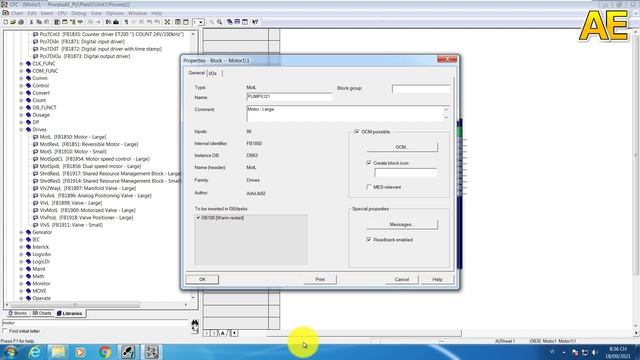Switch to the I/Os tab
Screen dimensions: 640x360
tap(213, 73)
